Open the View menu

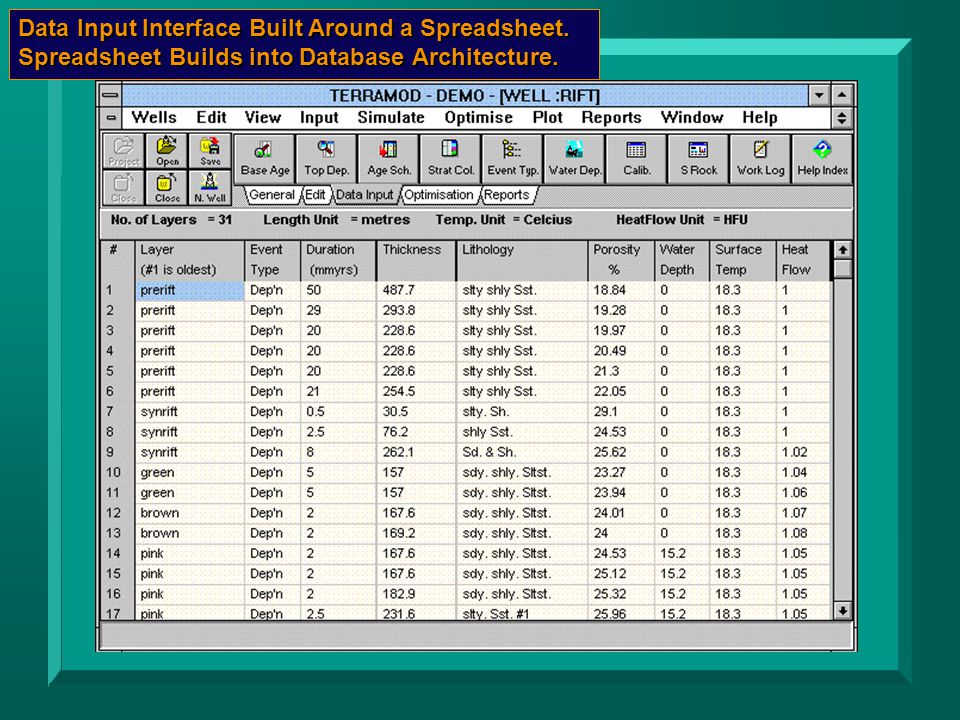(263, 118)
